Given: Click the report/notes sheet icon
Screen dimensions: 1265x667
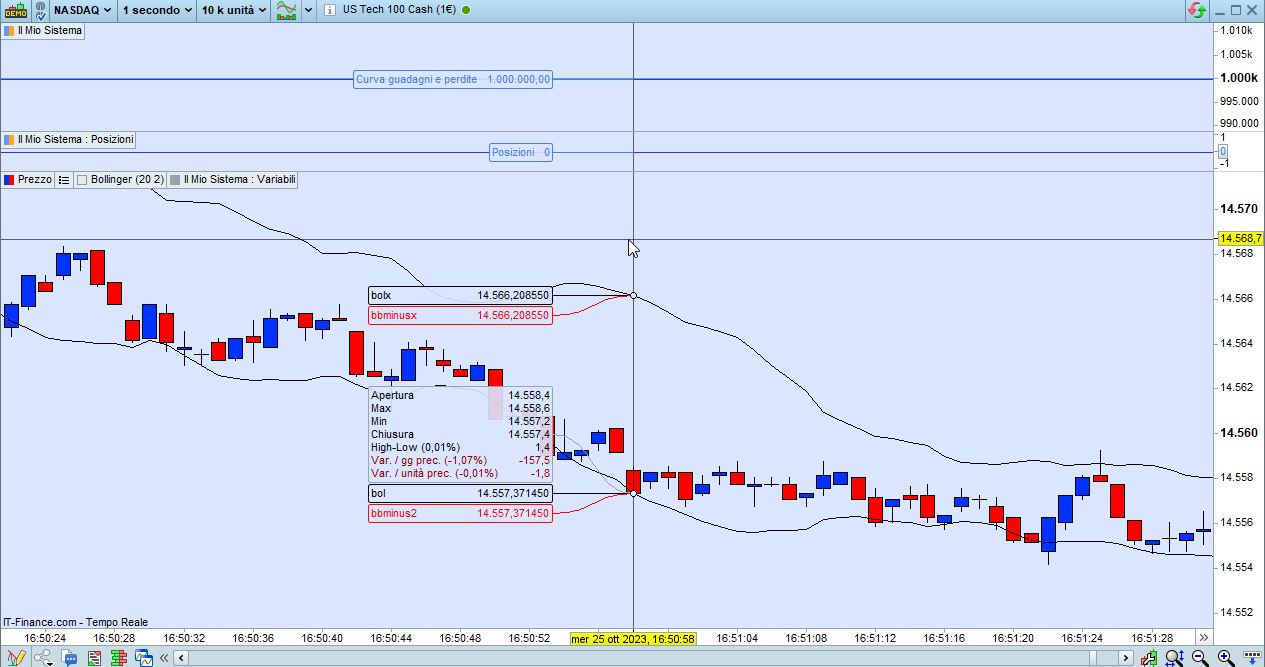Looking at the screenshot, I should 94,658.
